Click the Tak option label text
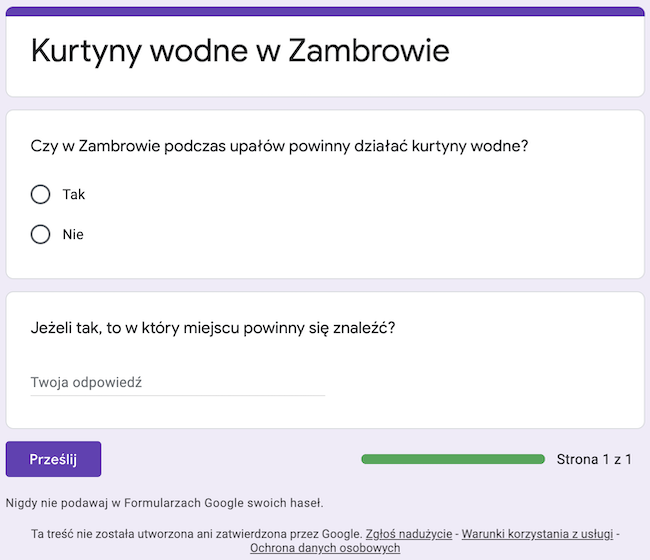The height and width of the screenshot is (560, 650). point(74,194)
